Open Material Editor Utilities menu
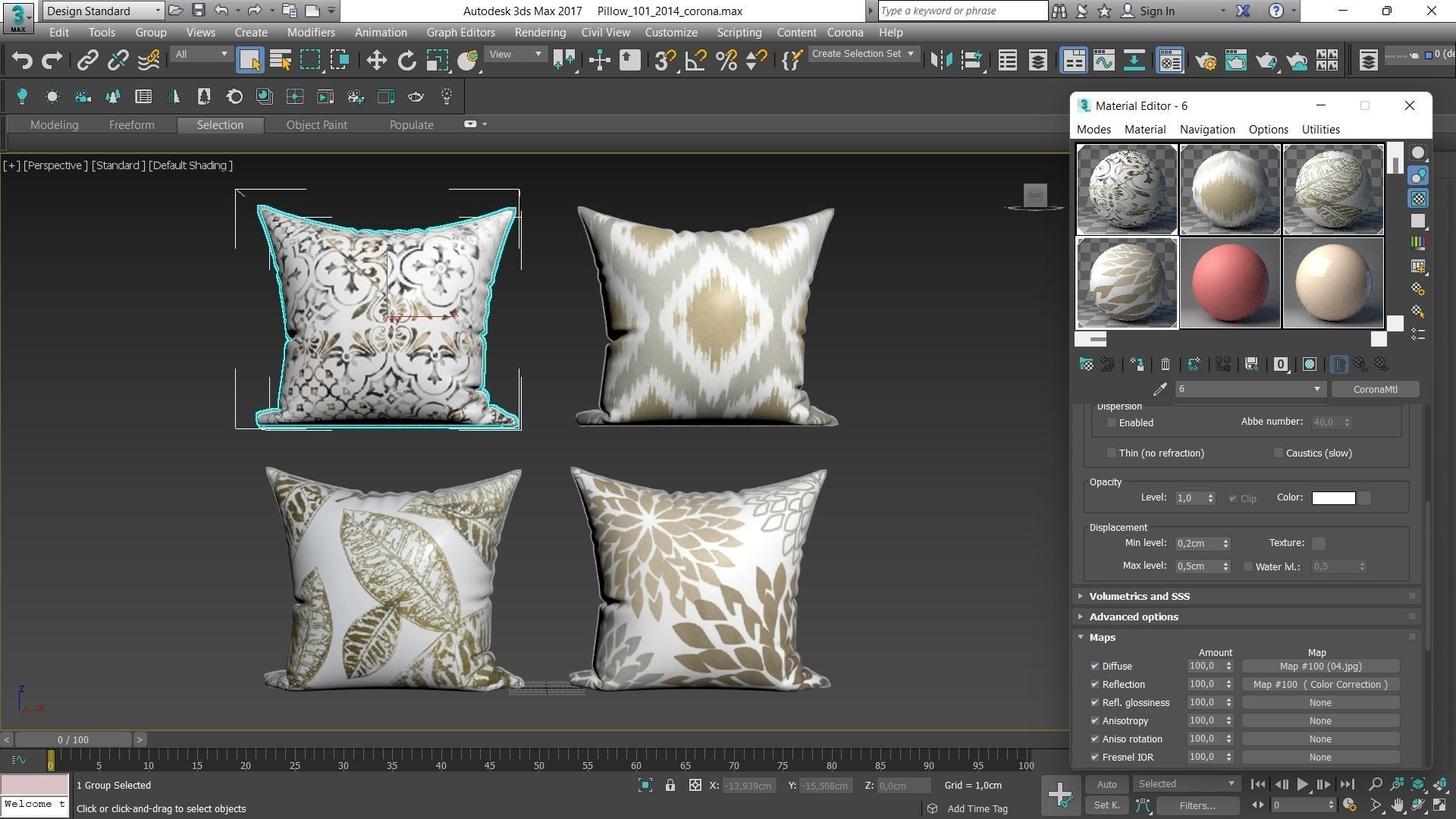The width and height of the screenshot is (1456, 819). (1320, 130)
